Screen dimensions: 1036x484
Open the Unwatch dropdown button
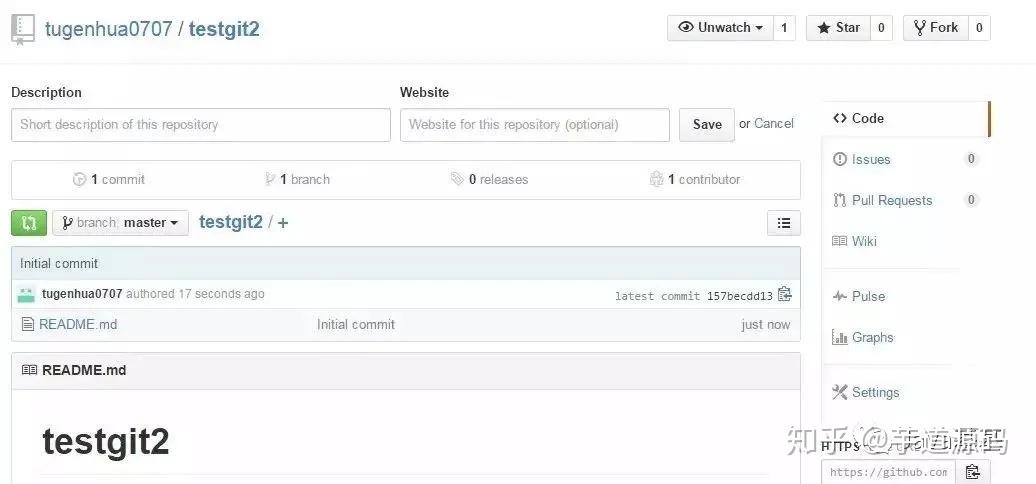click(x=720, y=28)
